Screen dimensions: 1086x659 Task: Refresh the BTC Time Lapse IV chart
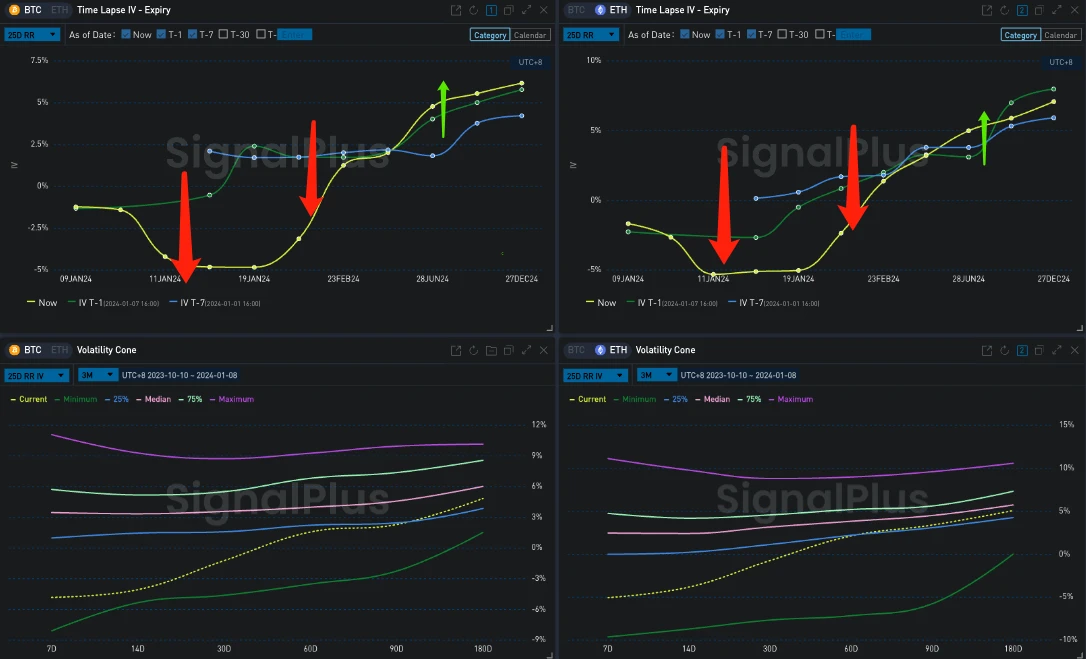473,10
